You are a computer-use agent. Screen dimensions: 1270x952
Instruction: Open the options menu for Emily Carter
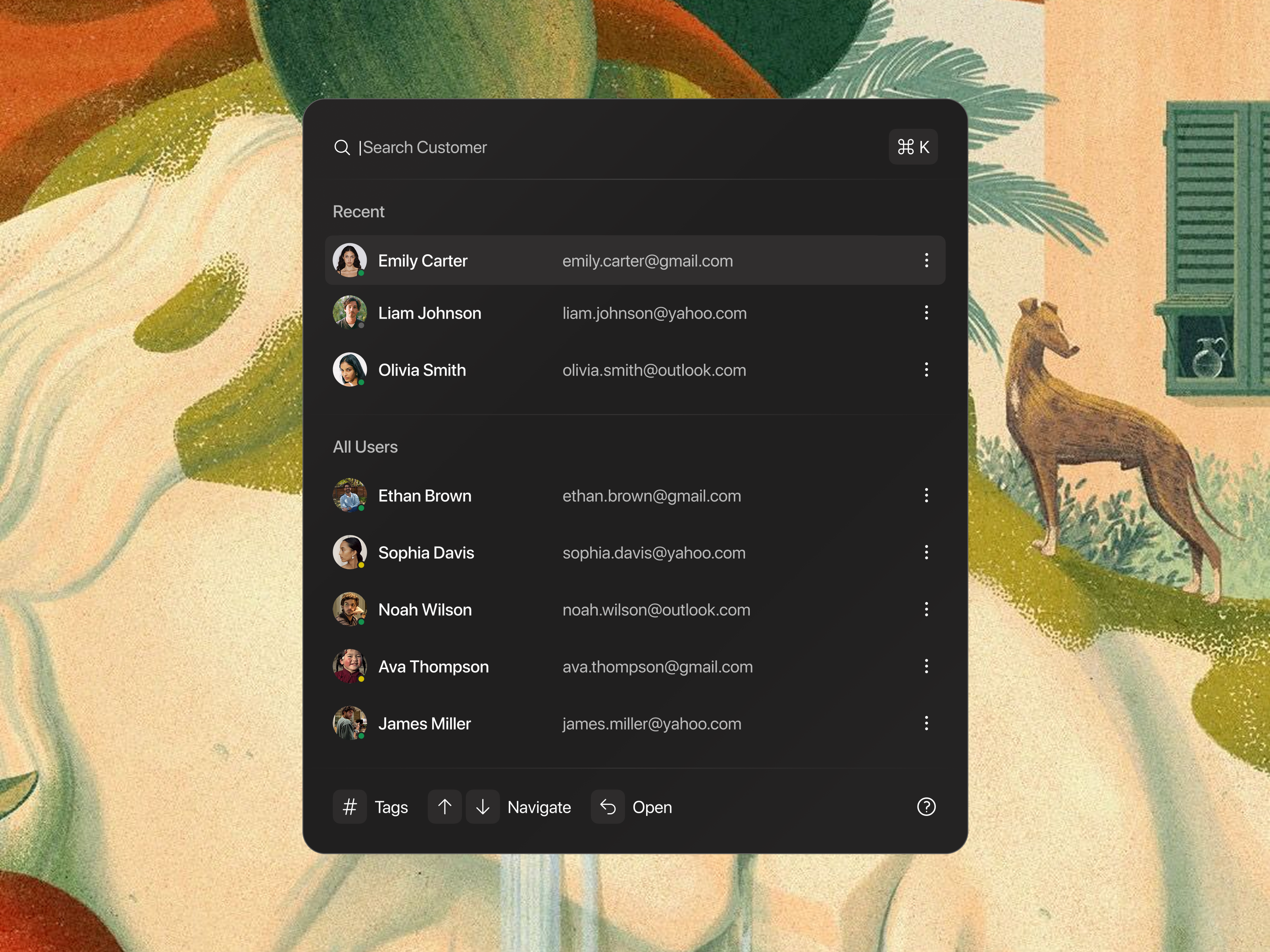point(926,261)
